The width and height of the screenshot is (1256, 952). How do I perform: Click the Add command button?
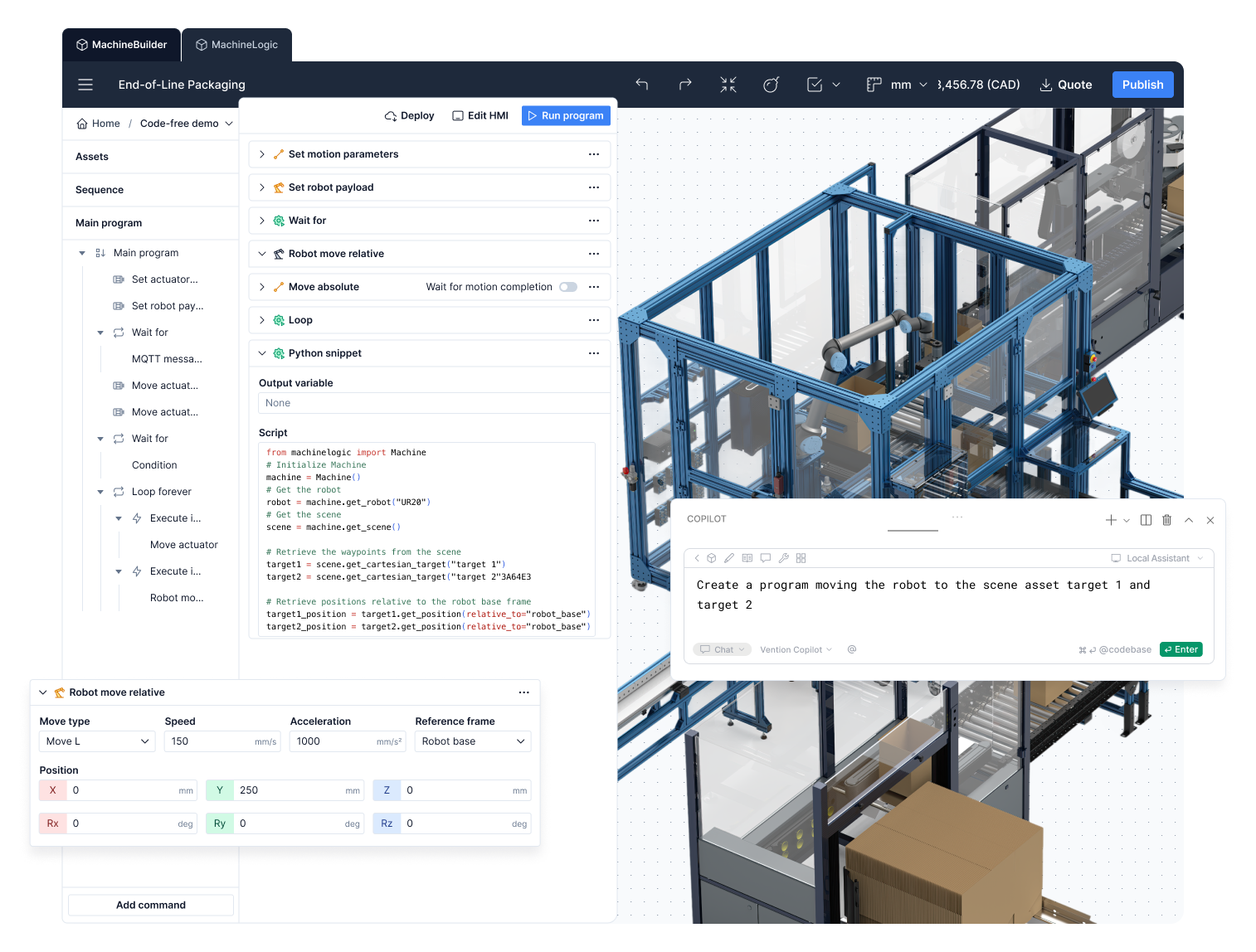(151, 905)
